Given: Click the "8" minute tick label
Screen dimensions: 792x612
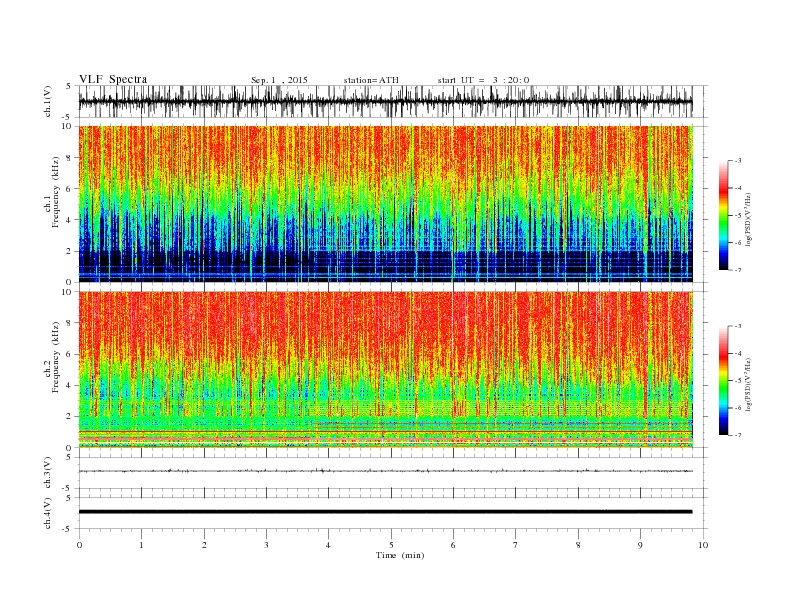Looking at the screenshot, I should tap(578, 545).
